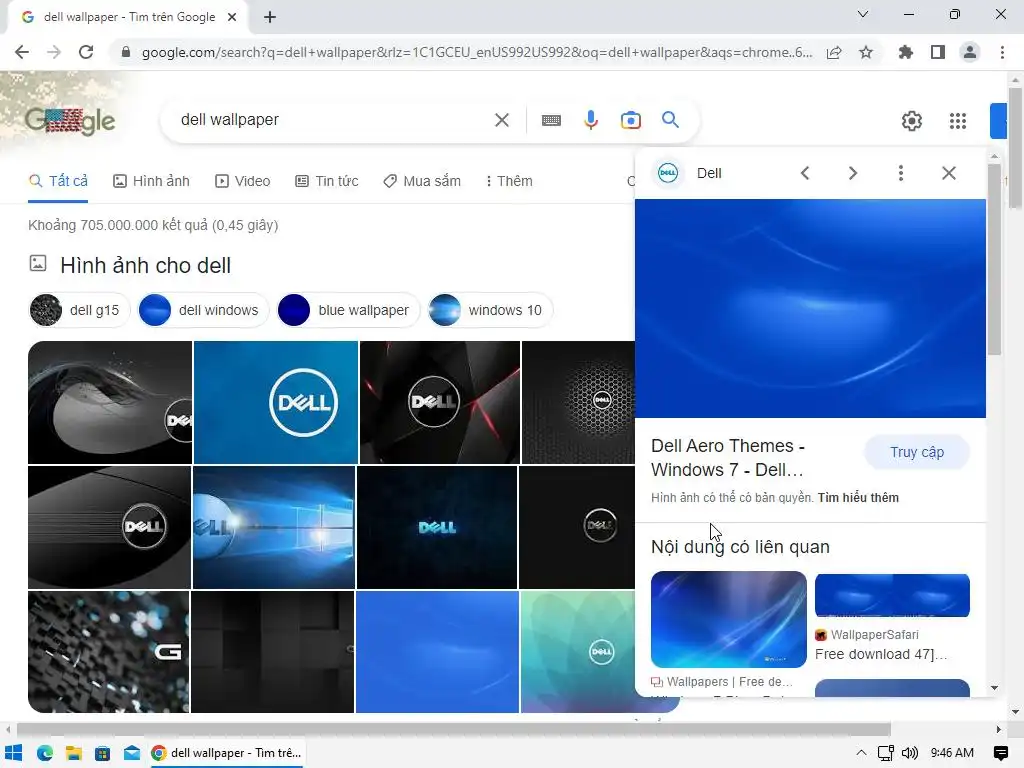Image resolution: width=1024 pixels, height=768 pixels.
Task: Select the blue wallpaper chip
Action: [x=349, y=310]
